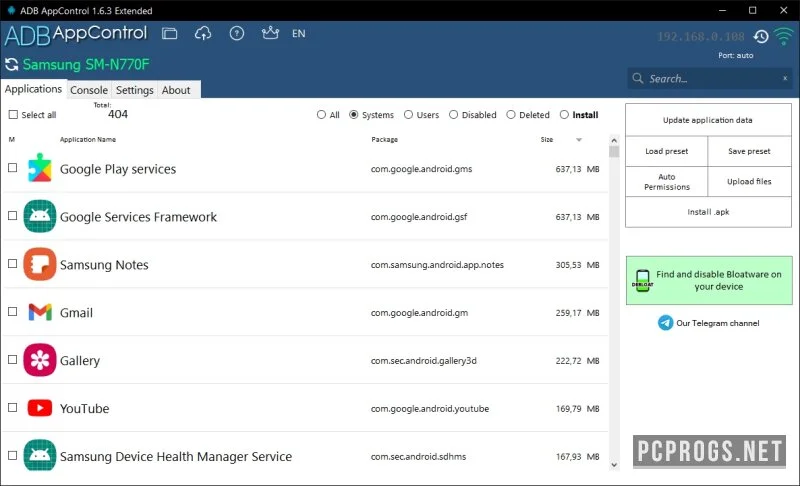
Task: Click the Package column header
Action: point(384,139)
